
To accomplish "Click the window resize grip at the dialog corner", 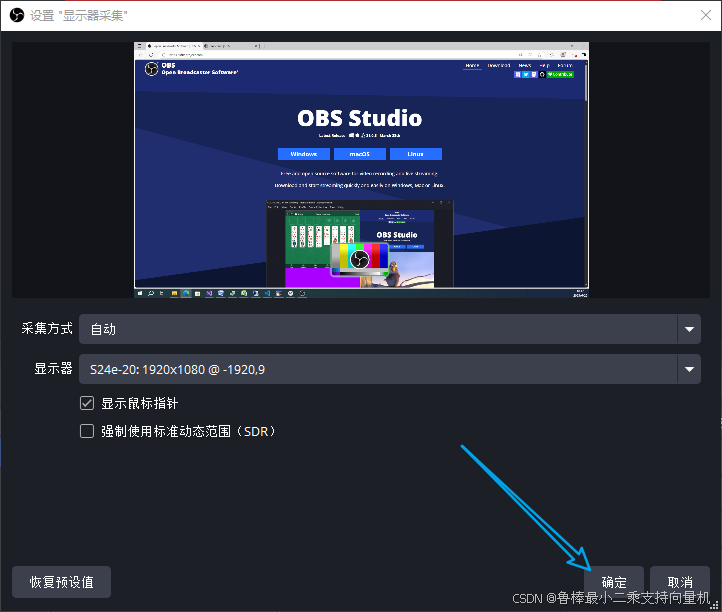I will click(x=715, y=605).
